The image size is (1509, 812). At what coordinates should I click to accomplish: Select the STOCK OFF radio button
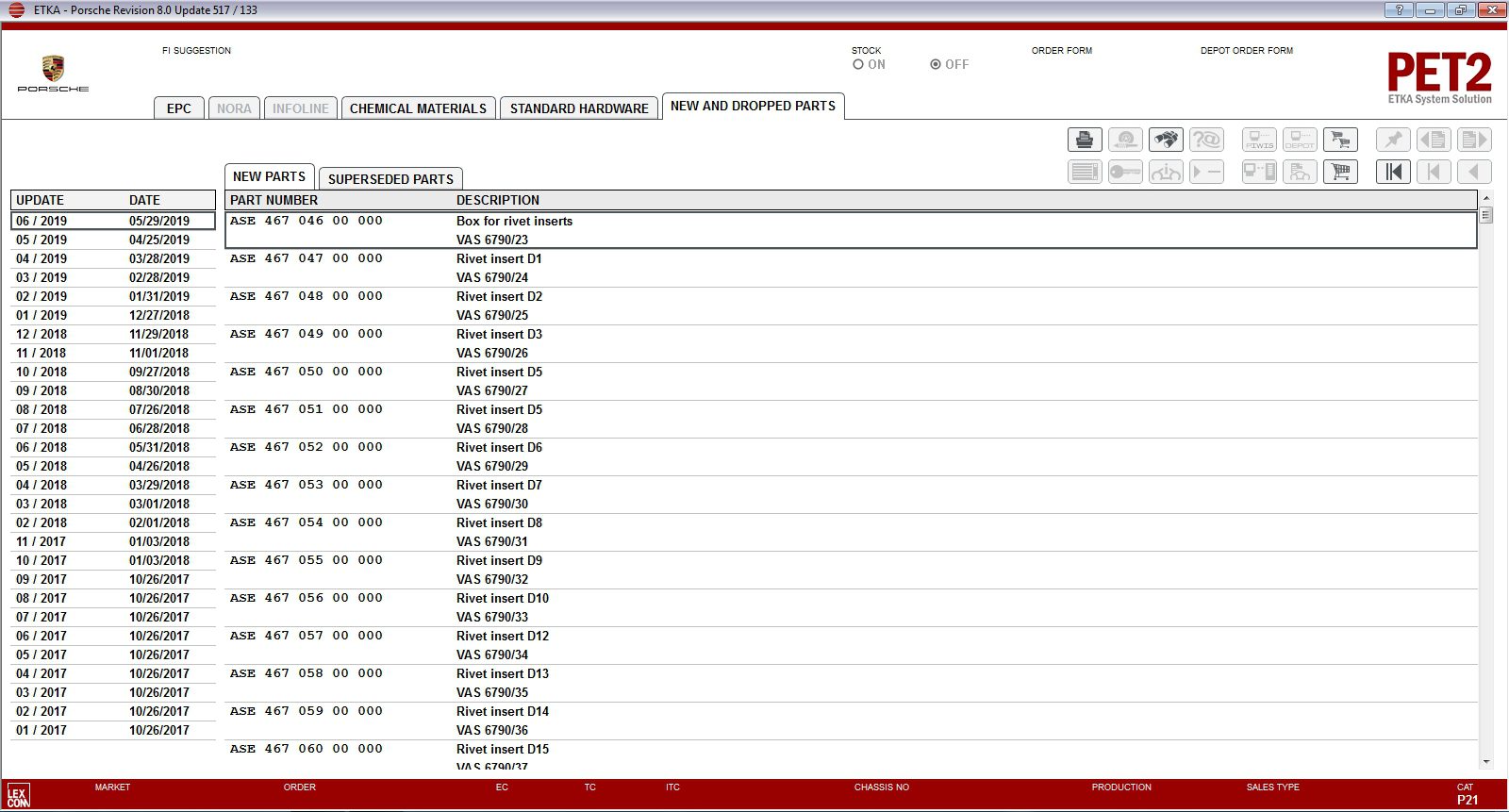[936, 65]
